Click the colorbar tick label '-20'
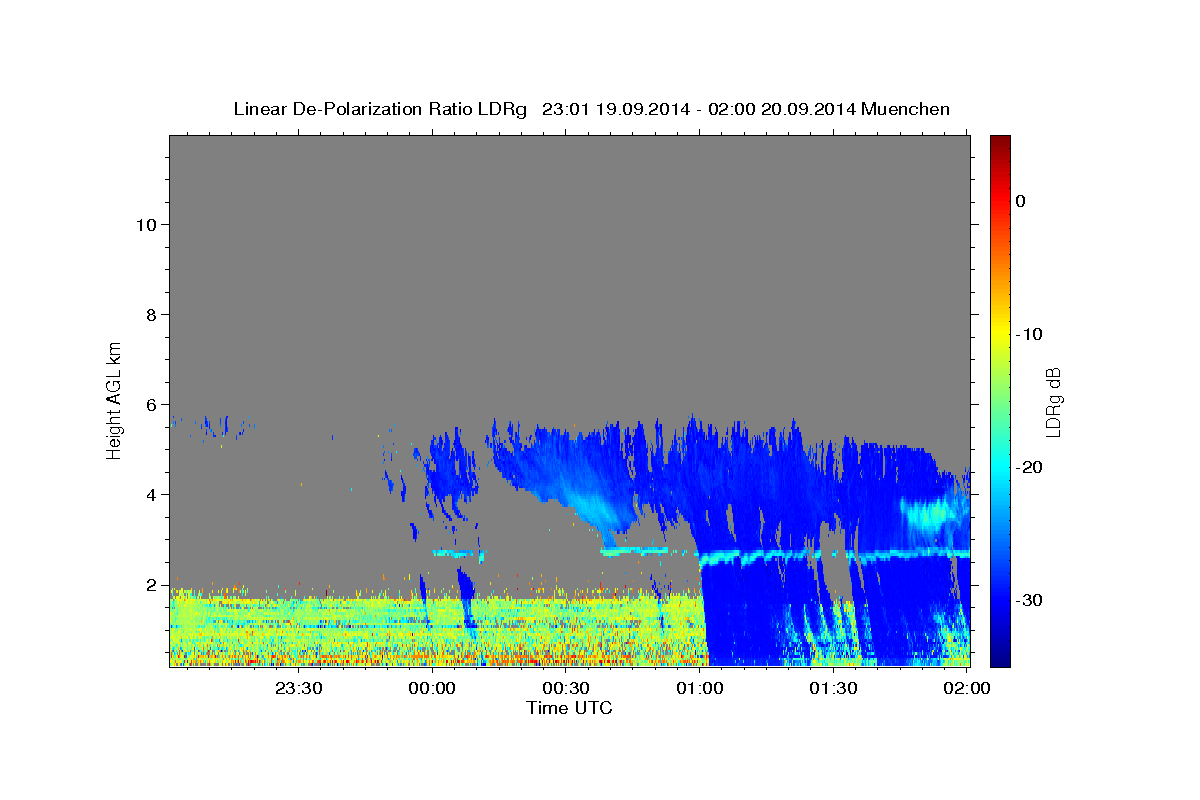The image size is (1200, 800). pyautogui.click(x=1030, y=467)
